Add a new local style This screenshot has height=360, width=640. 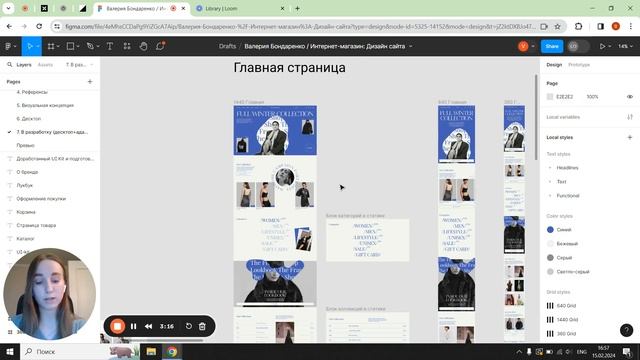(x=630, y=138)
